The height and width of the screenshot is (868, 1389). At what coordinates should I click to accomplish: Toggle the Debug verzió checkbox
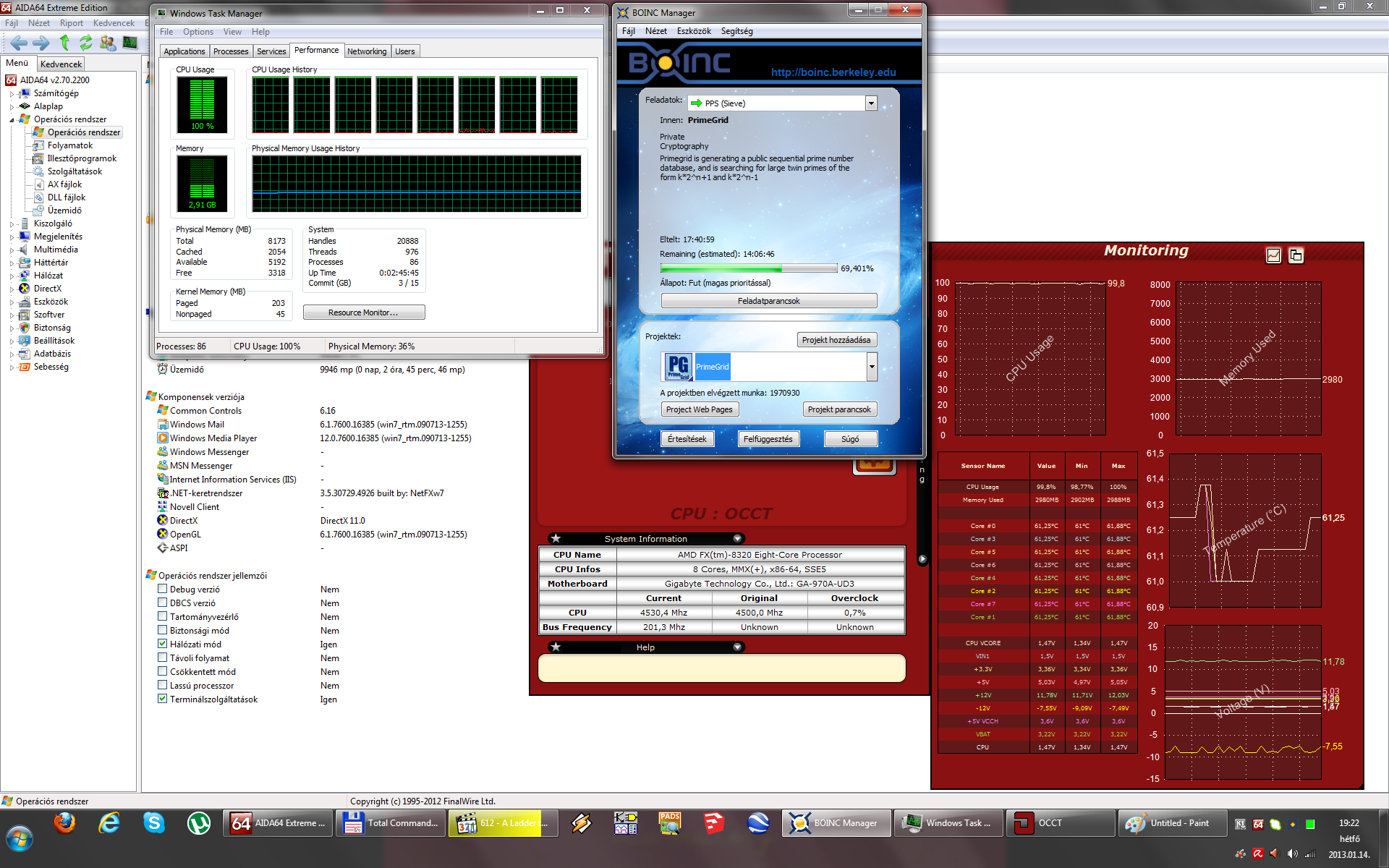[x=163, y=589]
